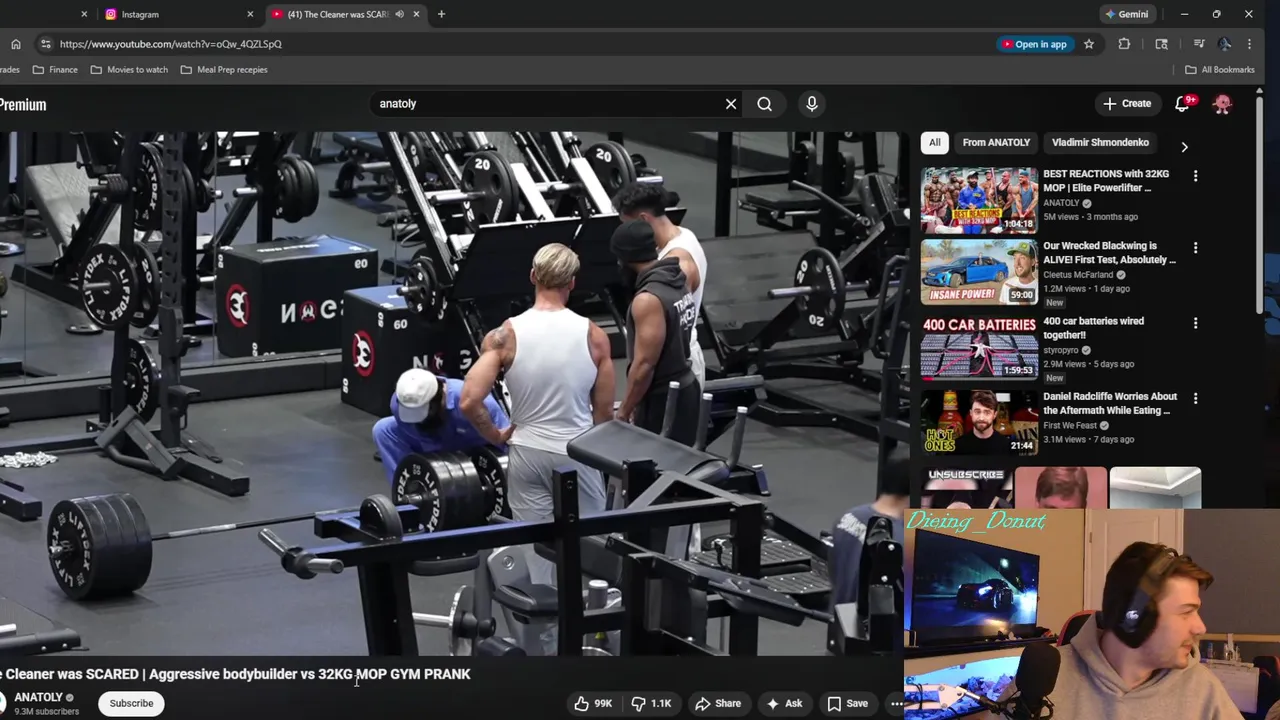The height and width of the screenshot is (720, 1280).
Task: Open the Meal Prep recepies bookmarks folder
Action: 224,70
